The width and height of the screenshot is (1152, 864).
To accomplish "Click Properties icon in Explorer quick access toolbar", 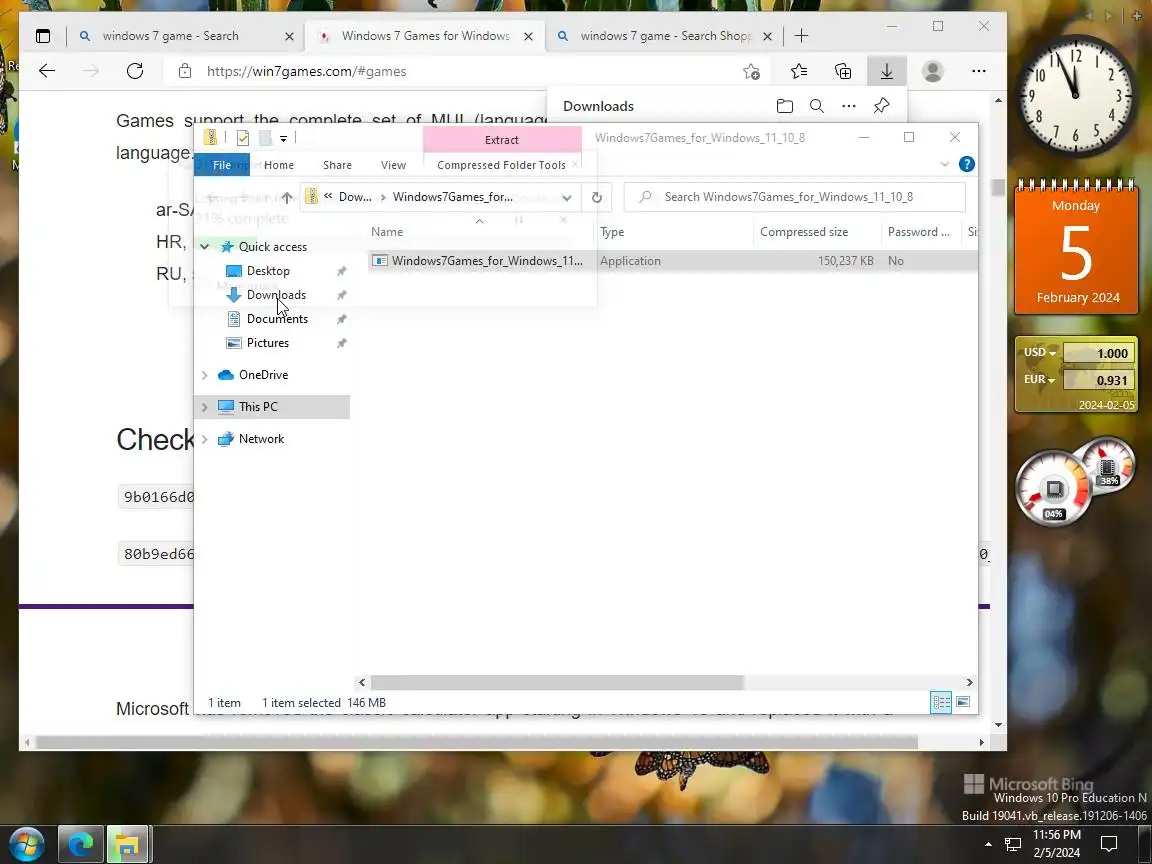I will click(x=243, y=137).
